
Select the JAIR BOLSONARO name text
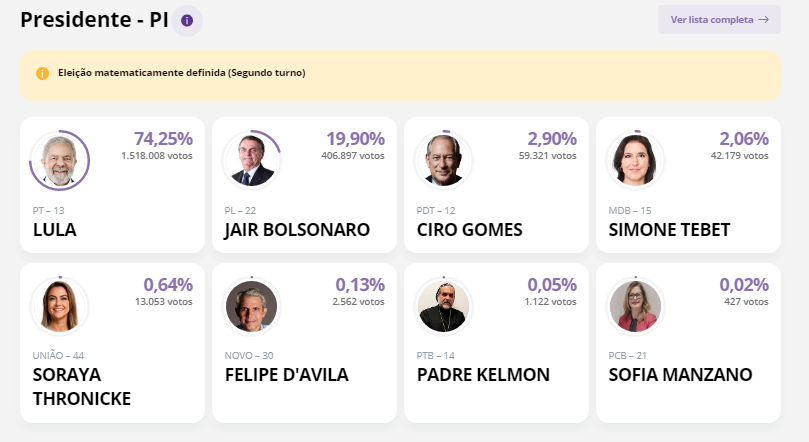[x=297, y=230]
